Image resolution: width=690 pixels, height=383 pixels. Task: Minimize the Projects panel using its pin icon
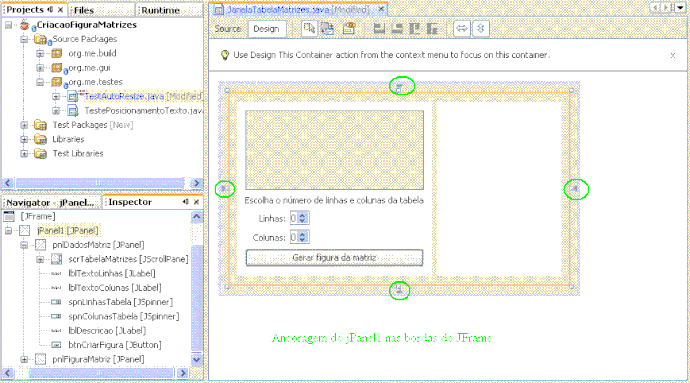(x=50, y=9)
